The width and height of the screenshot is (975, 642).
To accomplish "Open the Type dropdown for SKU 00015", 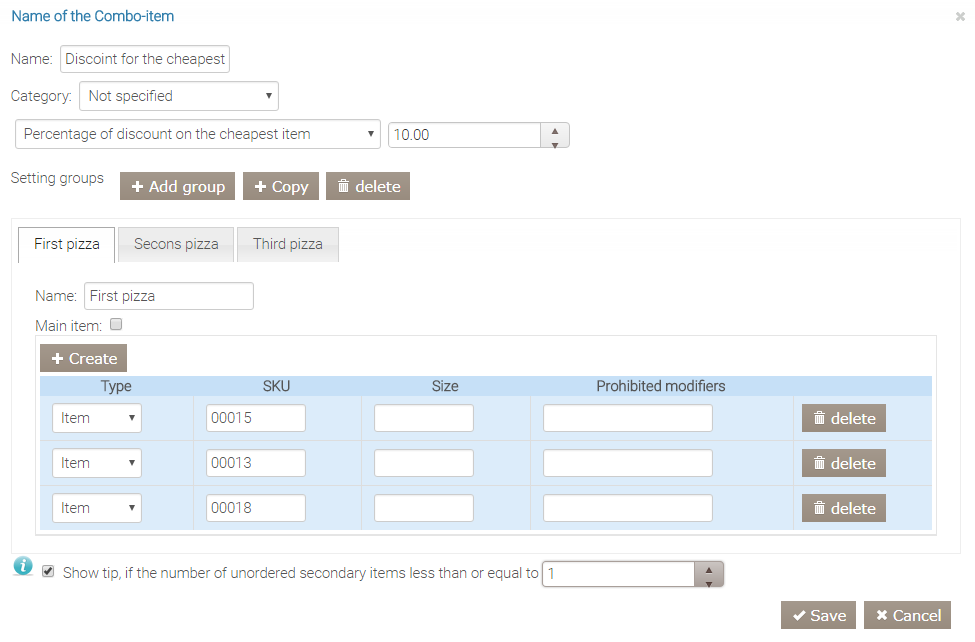I will pos(96,419).
